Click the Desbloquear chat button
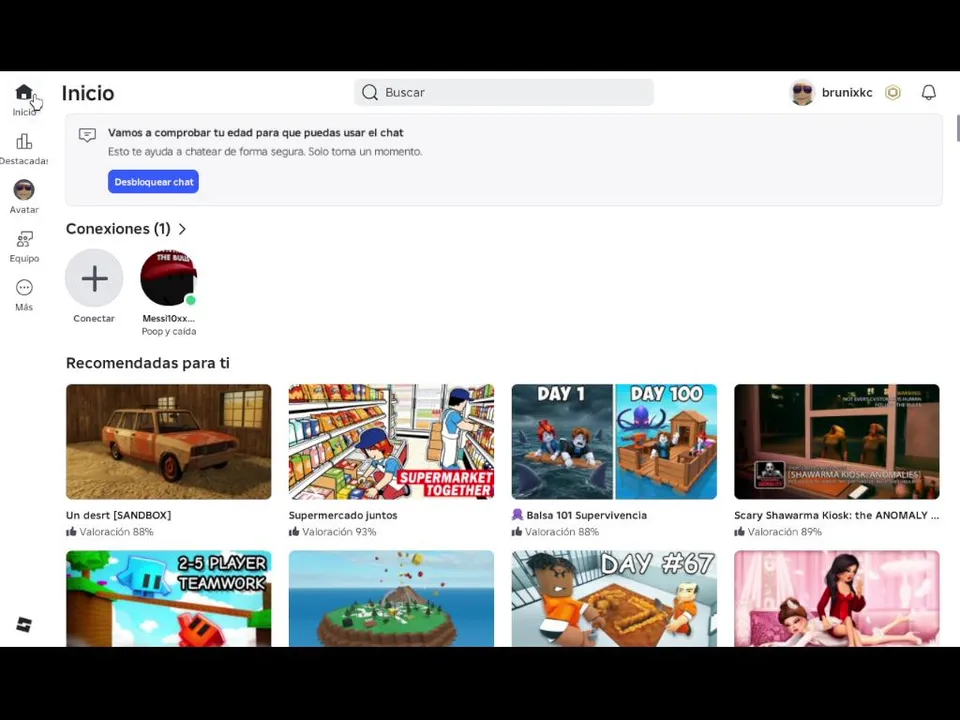The width and height of the screenshot is (960, 720). 153,182
